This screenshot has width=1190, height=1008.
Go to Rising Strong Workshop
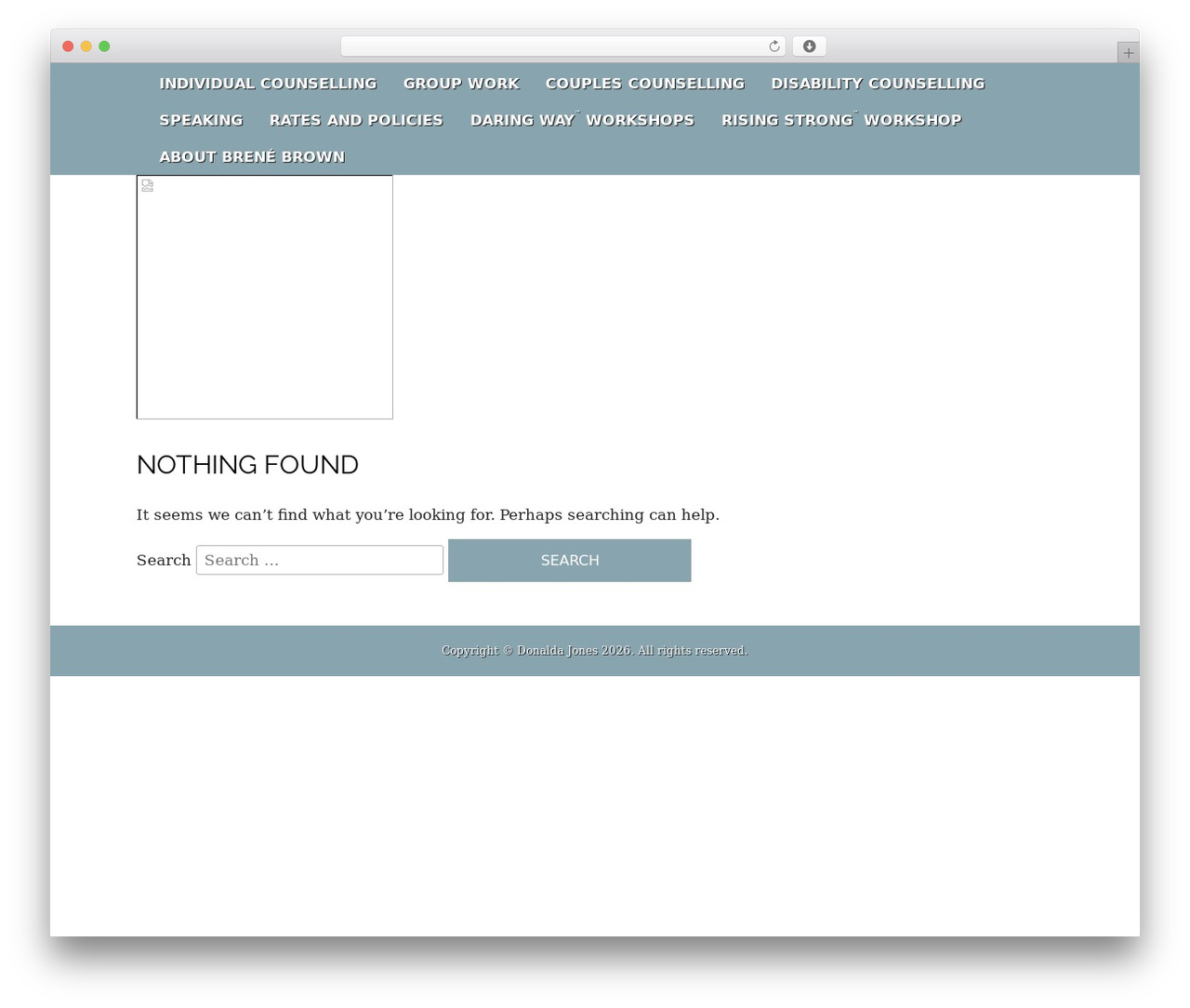[841, 120]
